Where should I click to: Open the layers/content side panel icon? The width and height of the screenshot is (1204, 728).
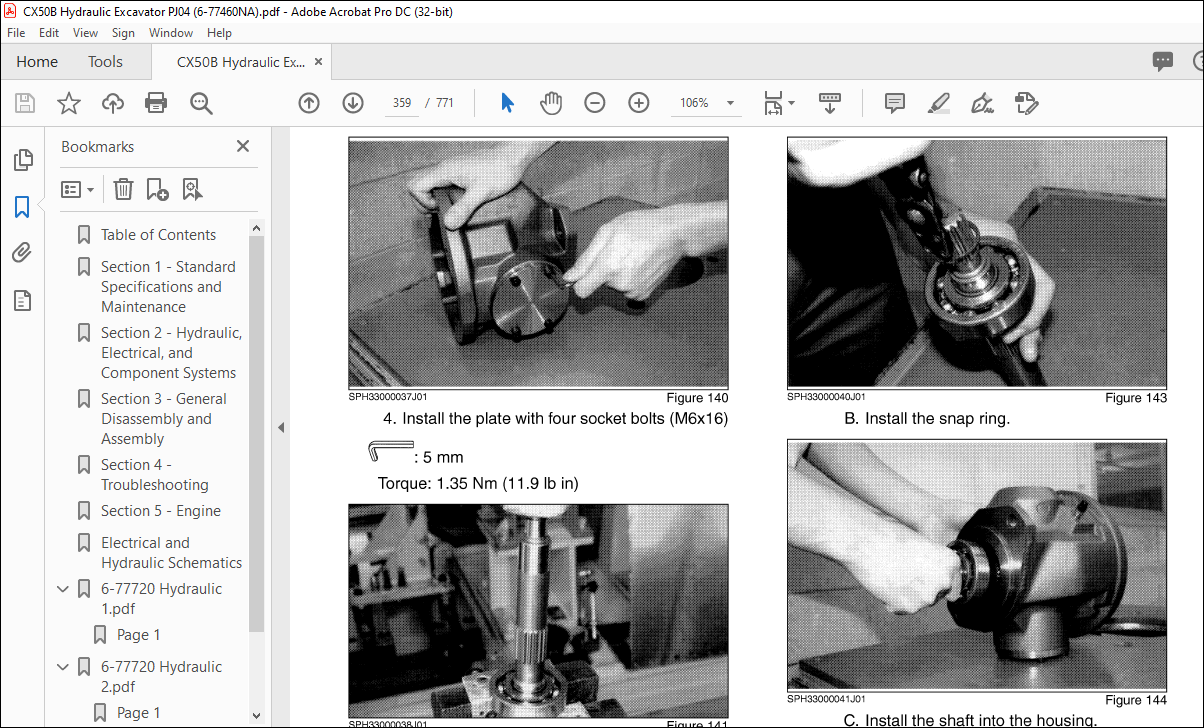pyautogui.click(x=23, y=300)
